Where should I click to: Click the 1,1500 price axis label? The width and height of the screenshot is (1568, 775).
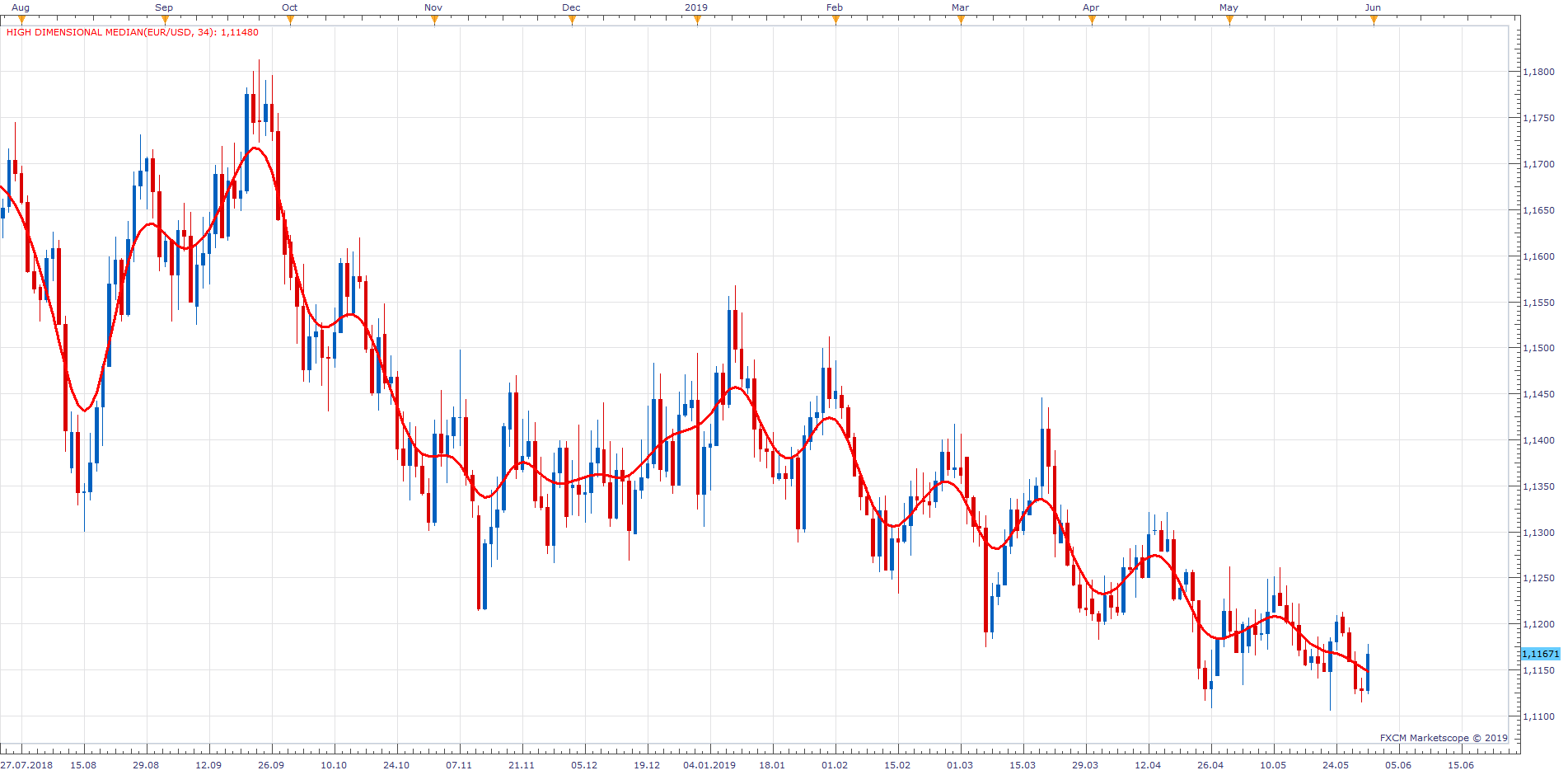[1538, 348]
